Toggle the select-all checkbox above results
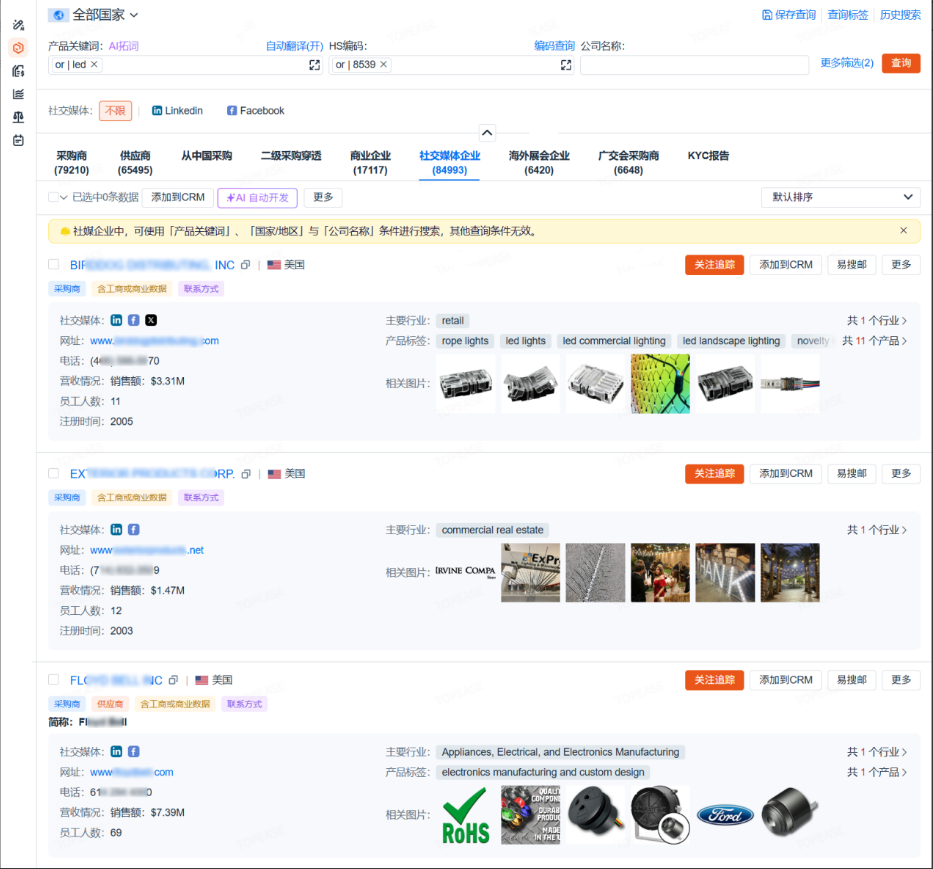933x869 pixels. click(54, 197)
